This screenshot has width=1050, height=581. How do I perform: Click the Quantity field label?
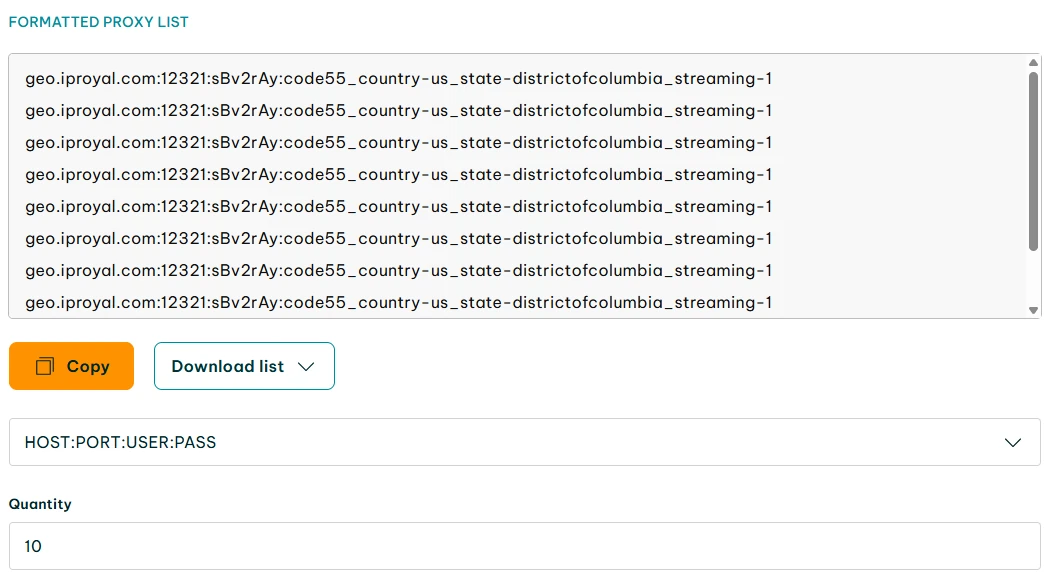coord(40,504)
